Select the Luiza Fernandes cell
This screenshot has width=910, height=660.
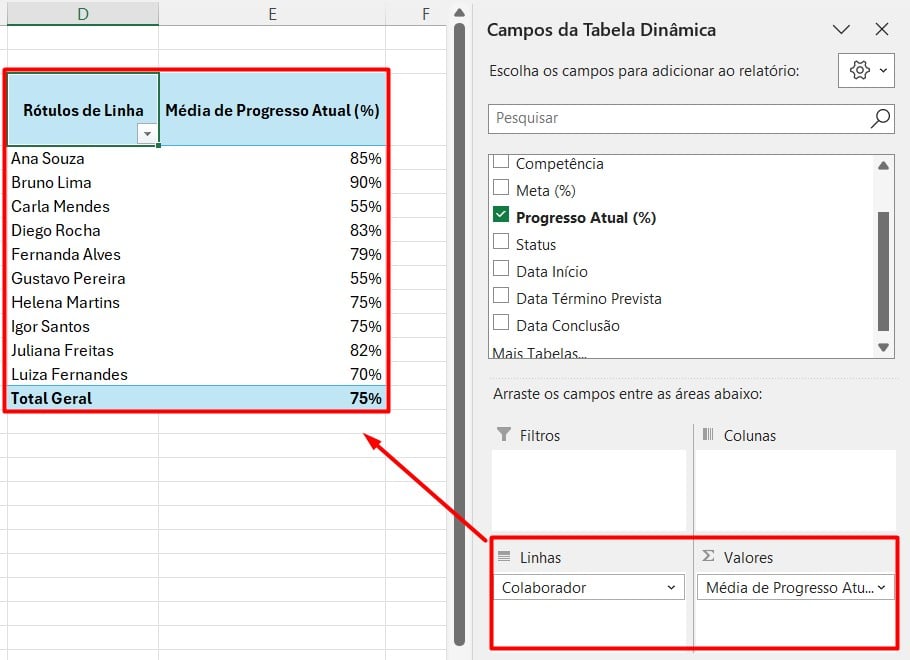click(x=83, y=374)
